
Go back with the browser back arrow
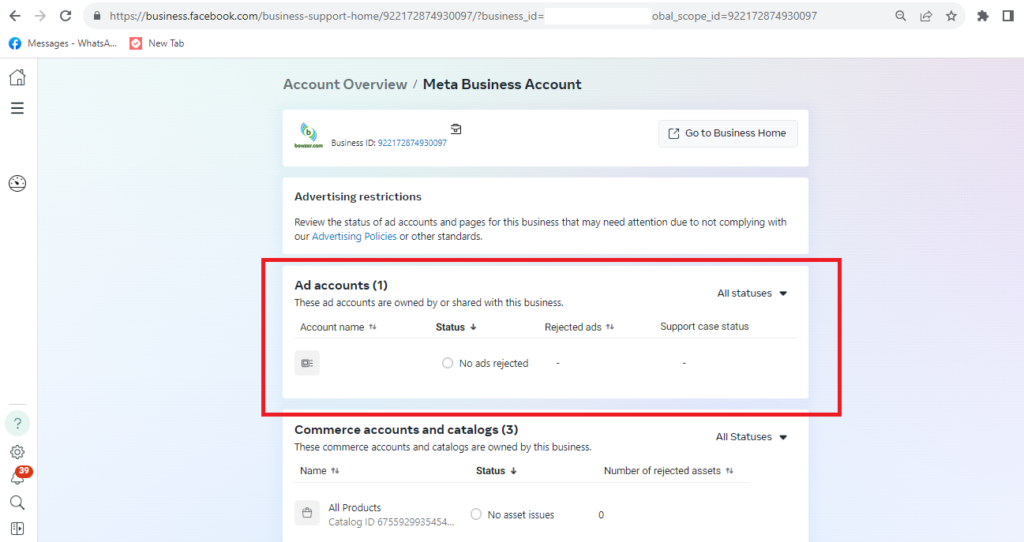(x=14, y=16)
